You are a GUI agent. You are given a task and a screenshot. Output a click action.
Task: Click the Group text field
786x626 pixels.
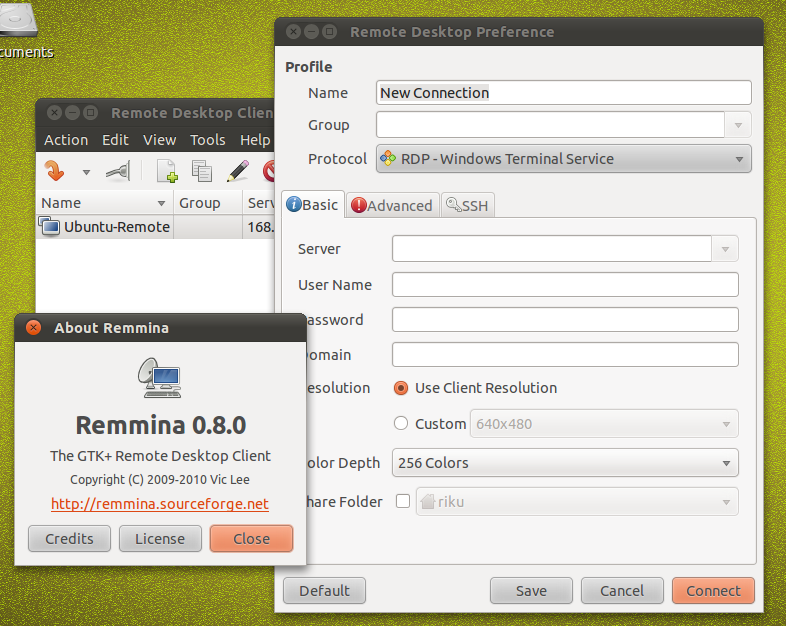[x=550, y=125]
